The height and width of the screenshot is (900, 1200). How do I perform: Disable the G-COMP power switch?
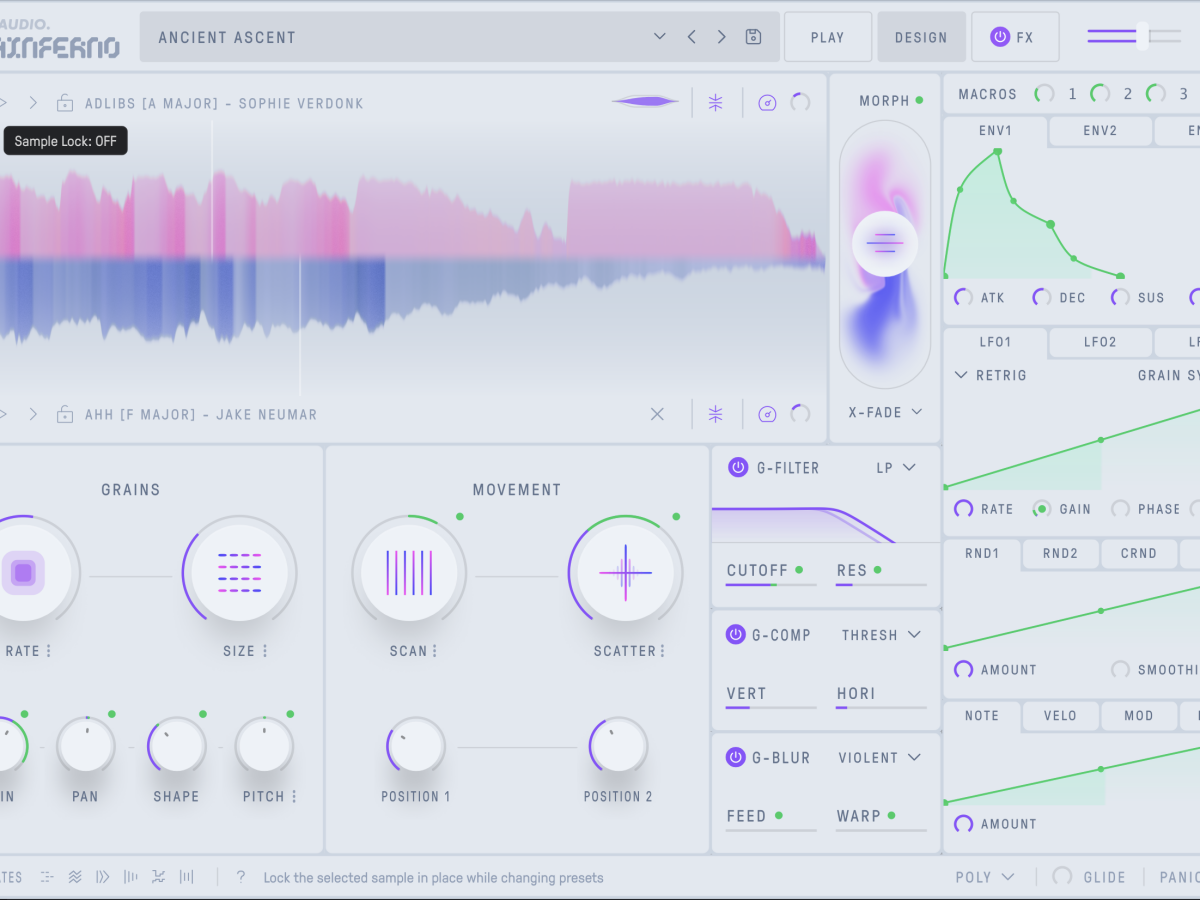[736, 635]
